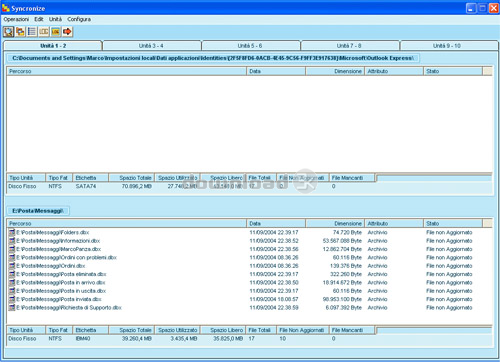Switch to the Unità 3 - 4 tab
Image resolution: width=500 pixels, height=362 pixels.
pos(151,46)
